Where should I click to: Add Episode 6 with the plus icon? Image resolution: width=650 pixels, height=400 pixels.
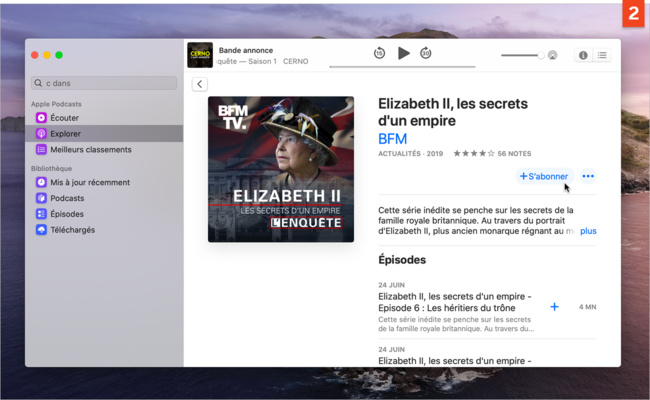(x=554, y=307)
